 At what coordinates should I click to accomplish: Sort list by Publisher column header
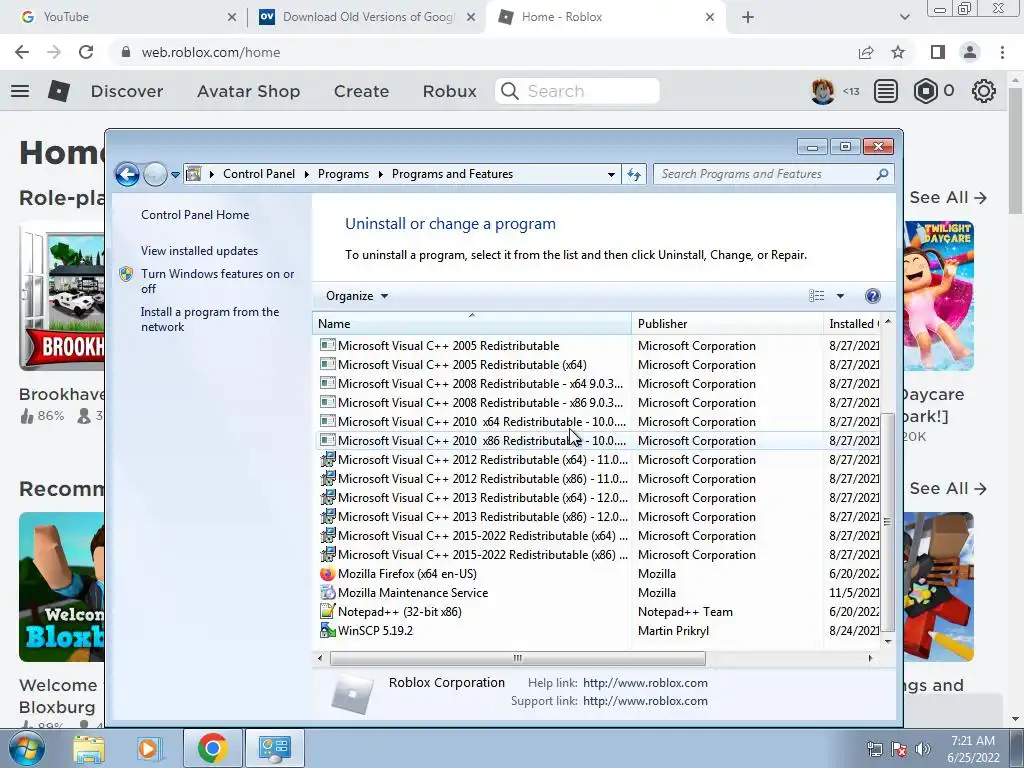(x=727, y=324)
